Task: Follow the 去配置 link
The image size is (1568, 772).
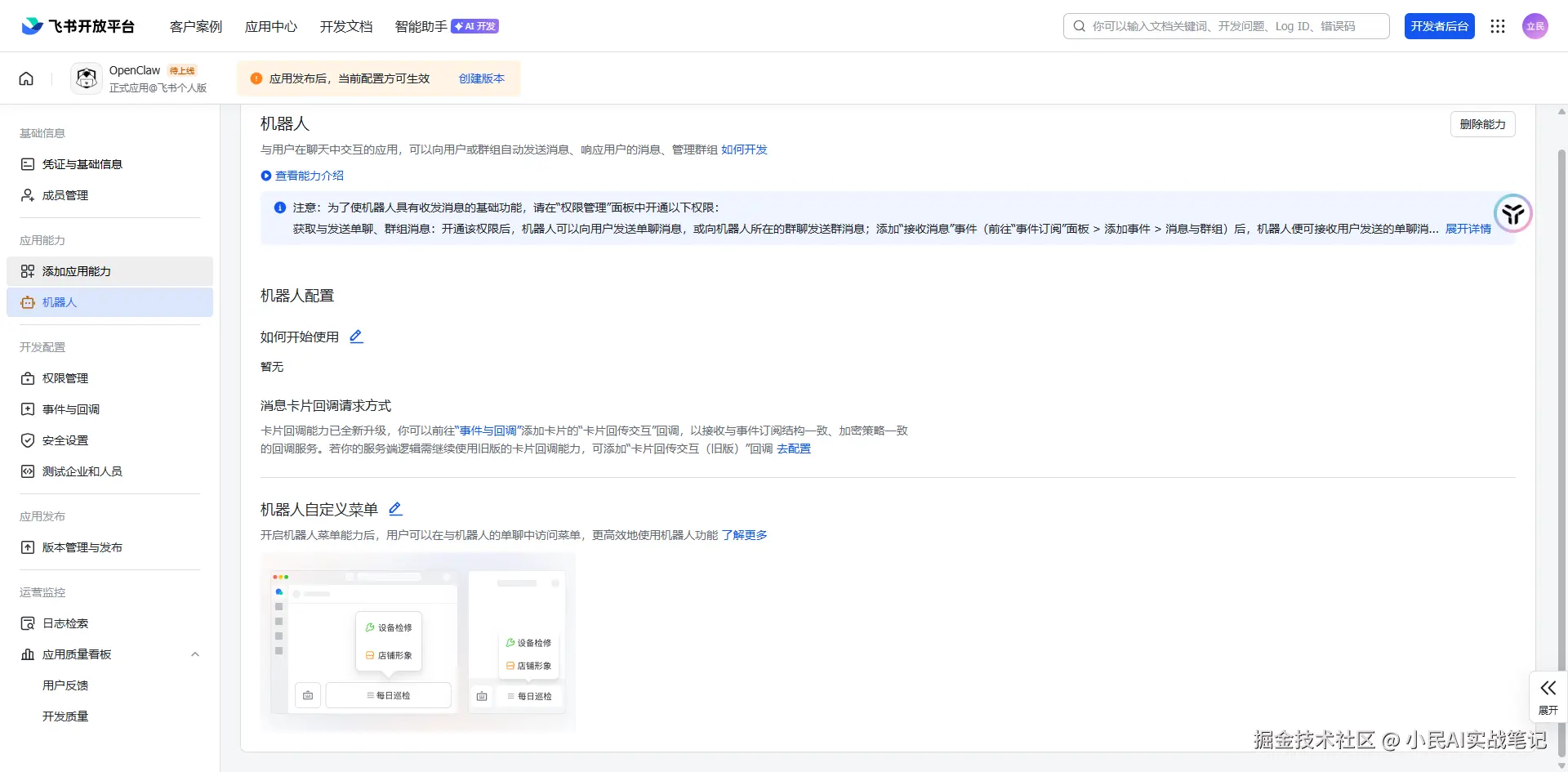Action: tap(794, 448)
